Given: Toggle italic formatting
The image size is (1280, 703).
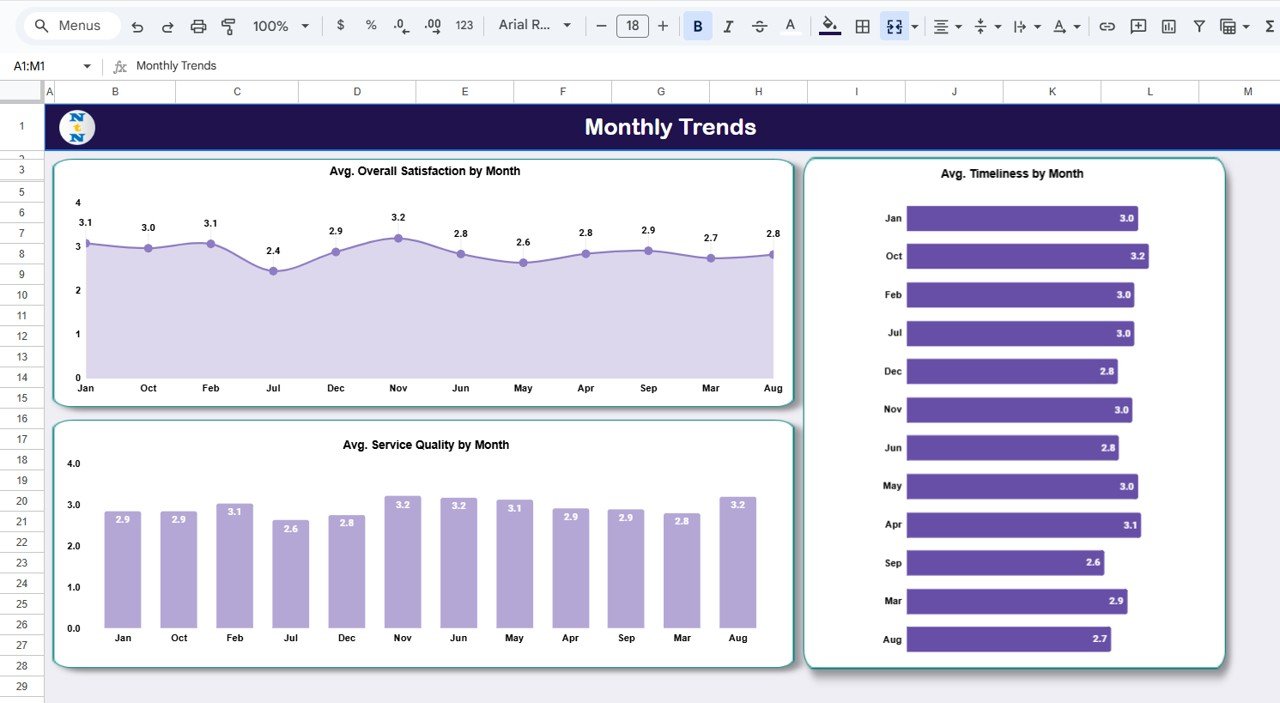Looking at the screenshot, I should 728,26.
